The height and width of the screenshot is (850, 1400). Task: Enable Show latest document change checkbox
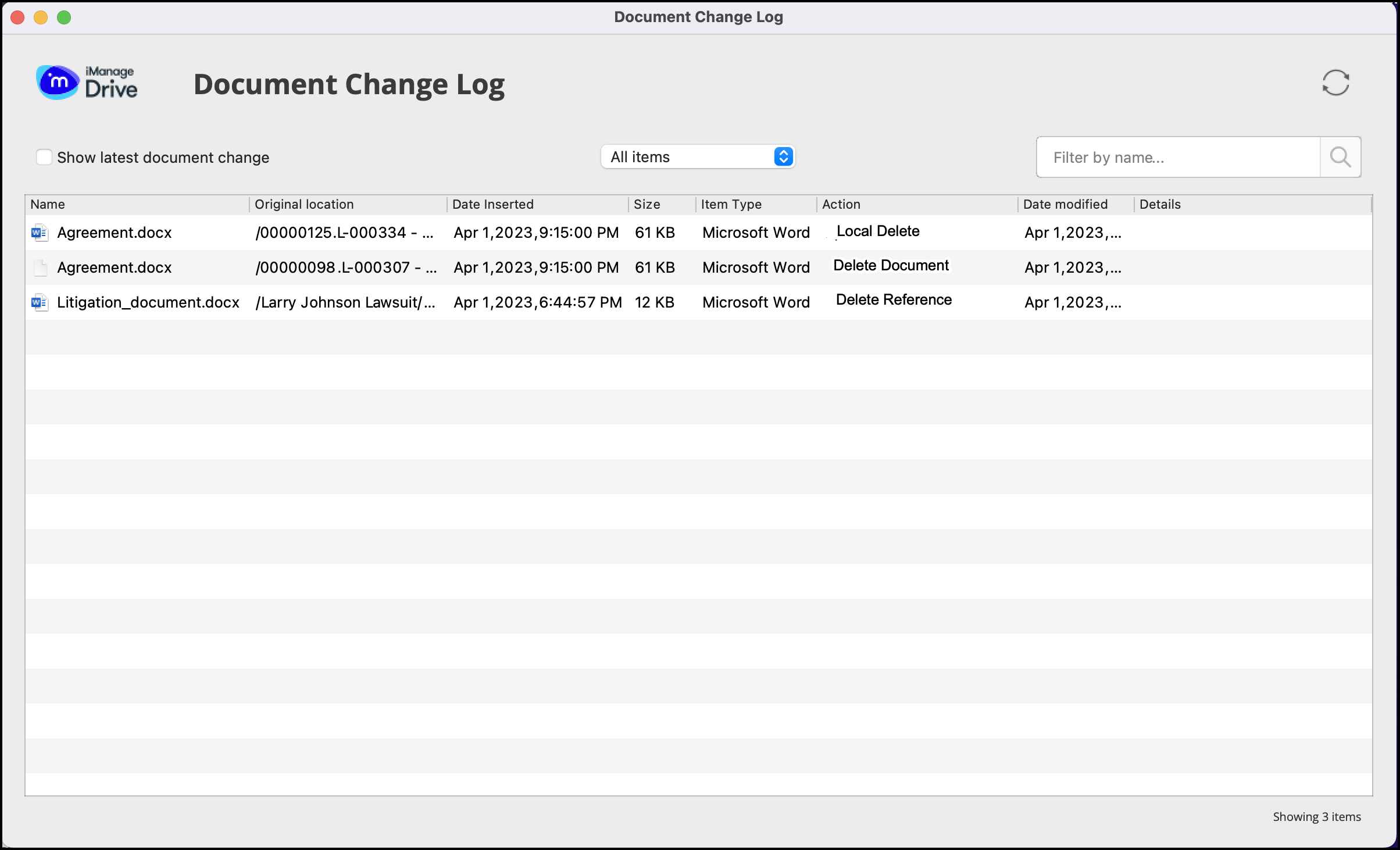44,157
